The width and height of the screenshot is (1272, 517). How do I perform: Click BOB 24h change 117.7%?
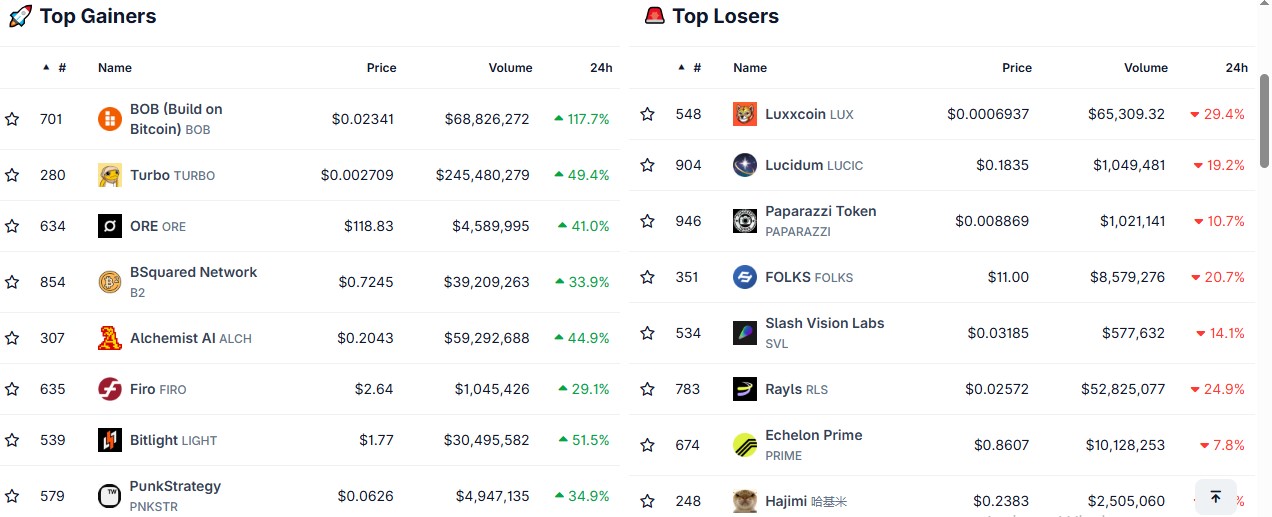pyautogui.click(x=581, y=119)
